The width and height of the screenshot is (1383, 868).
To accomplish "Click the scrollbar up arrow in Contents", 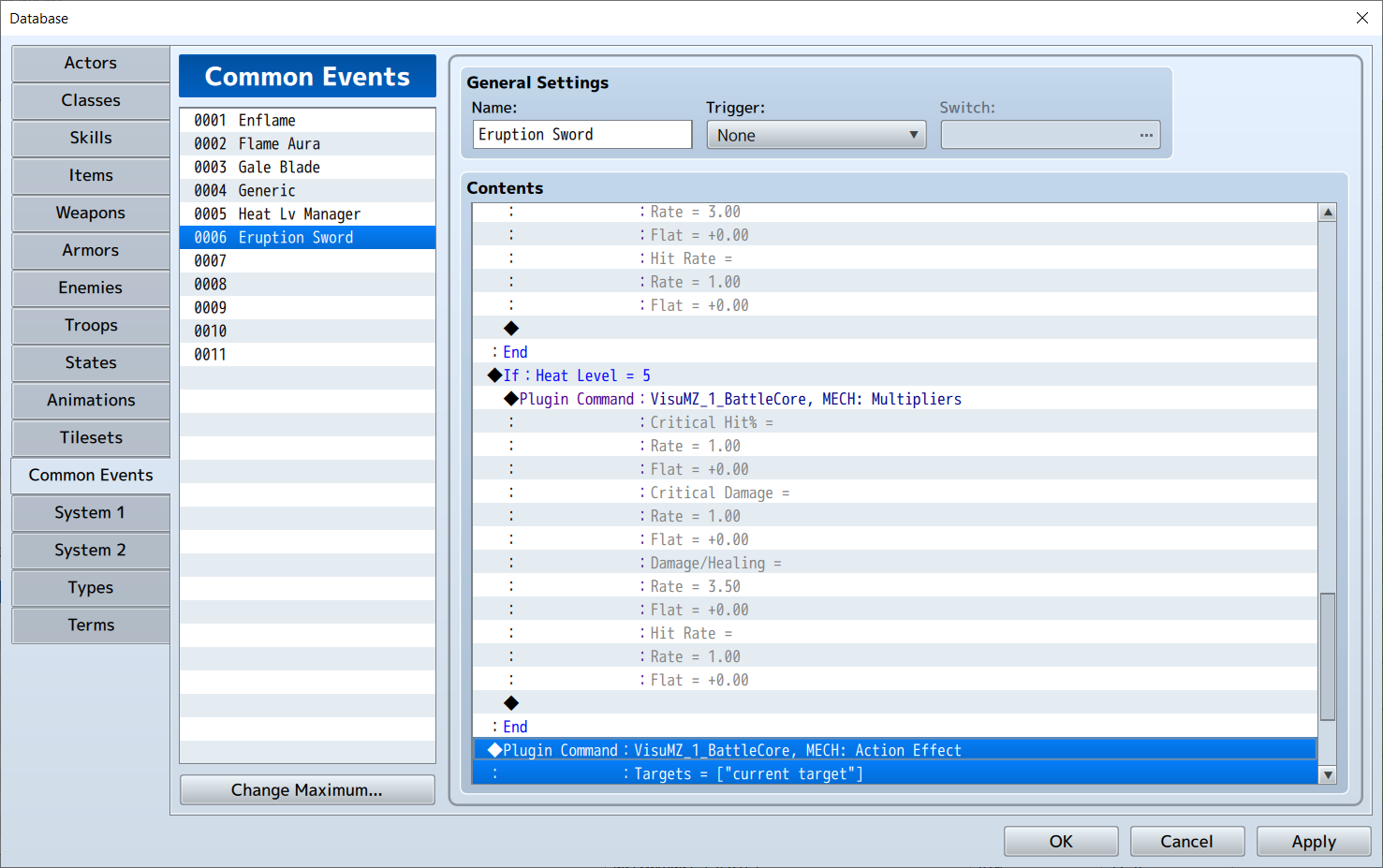I will point(1327,213).
